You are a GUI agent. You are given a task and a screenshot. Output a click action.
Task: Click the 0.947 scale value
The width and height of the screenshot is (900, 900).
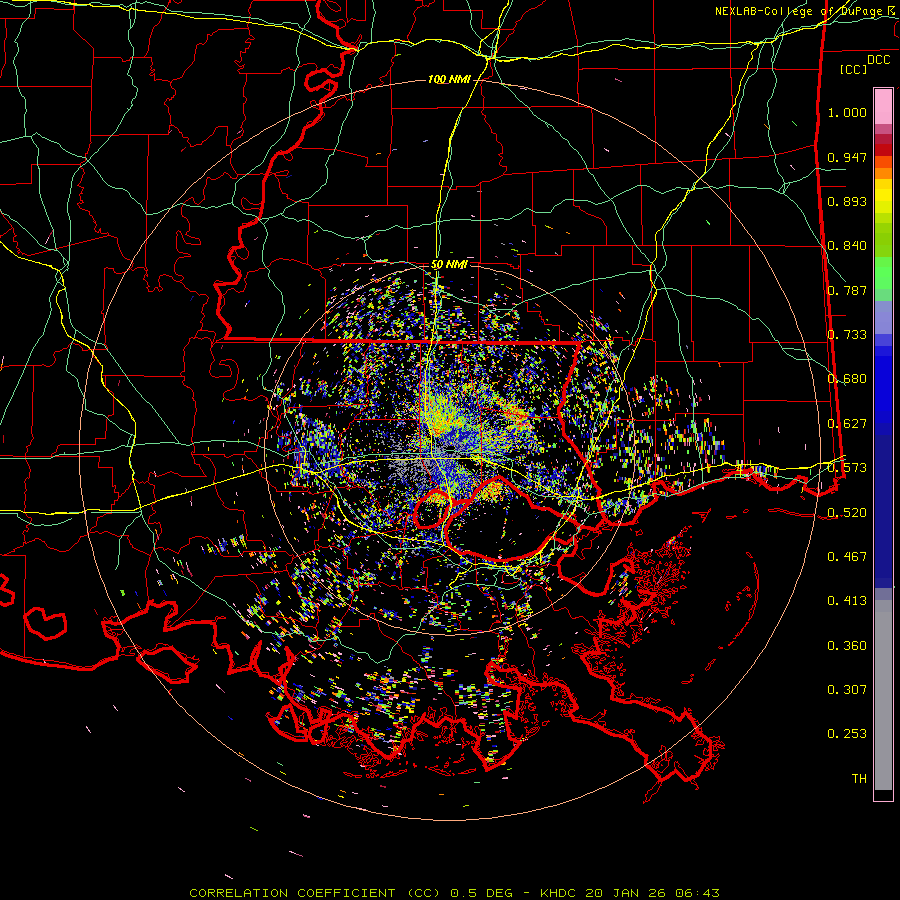(847, 157)
